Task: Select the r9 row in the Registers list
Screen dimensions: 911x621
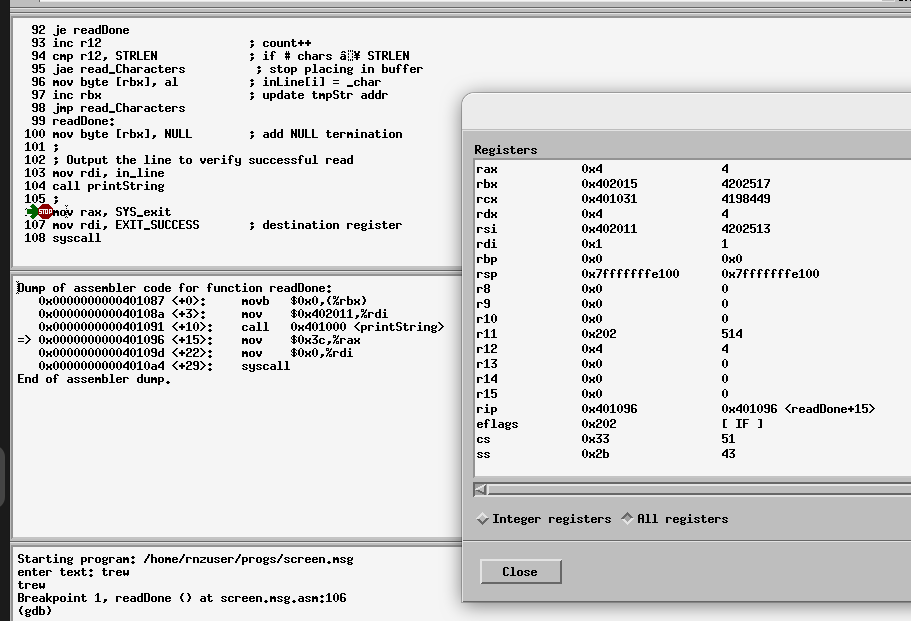Action: 693,304
